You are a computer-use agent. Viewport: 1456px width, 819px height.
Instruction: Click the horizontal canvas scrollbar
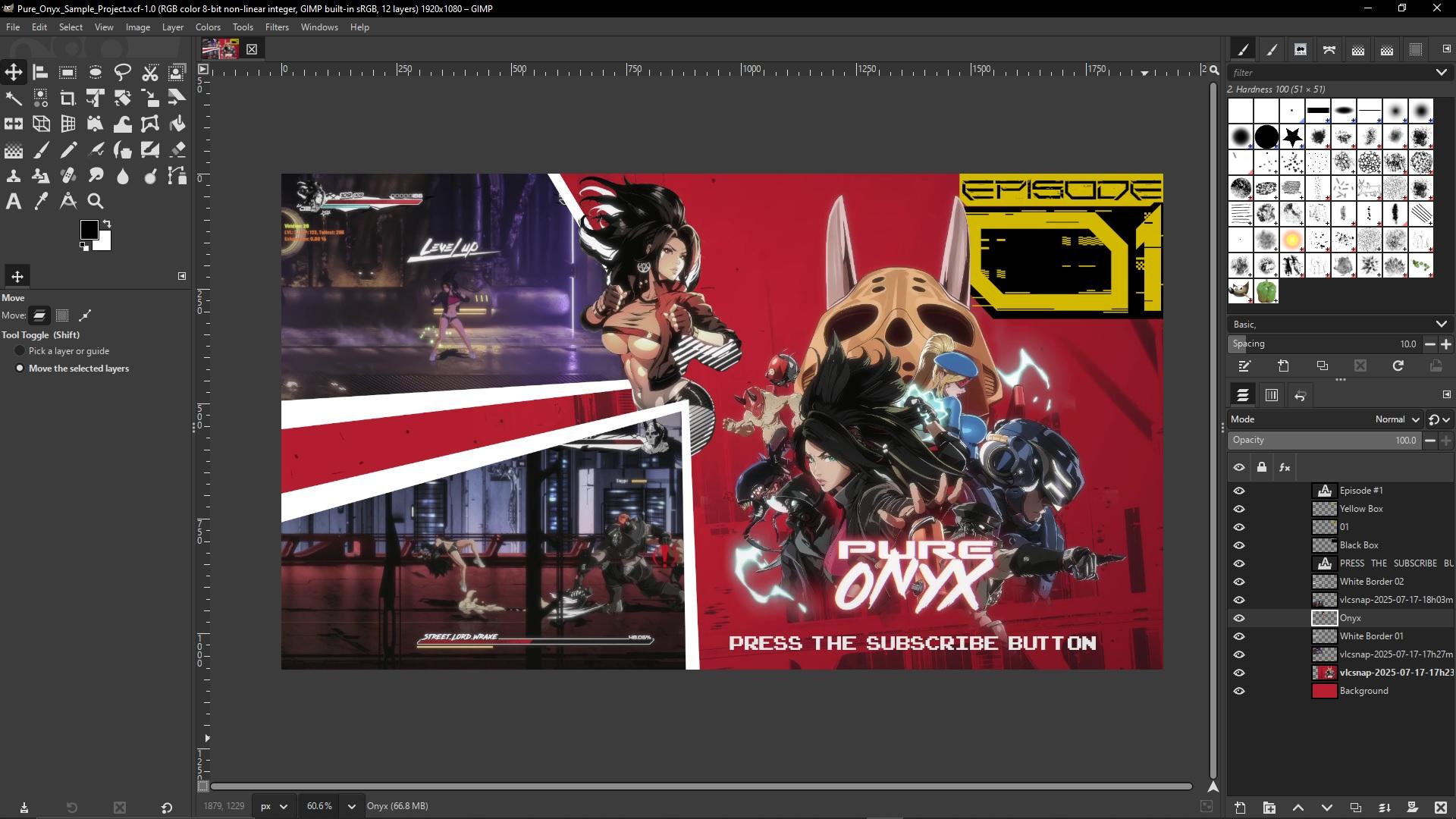pyautogui.click(x=701, y=786)
